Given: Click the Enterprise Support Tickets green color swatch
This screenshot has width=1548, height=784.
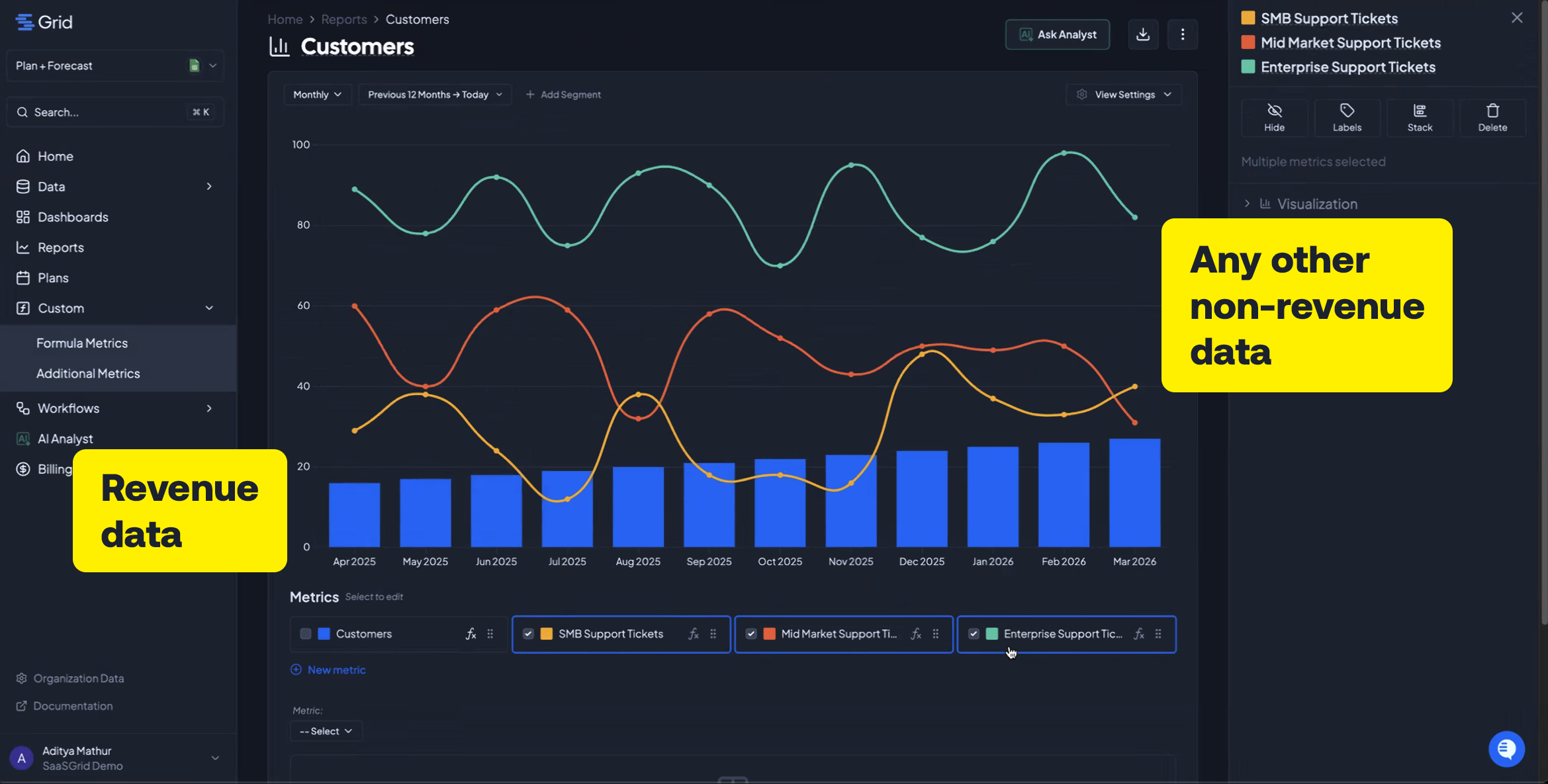Looking at the screenshot, I should click(992, 634).
